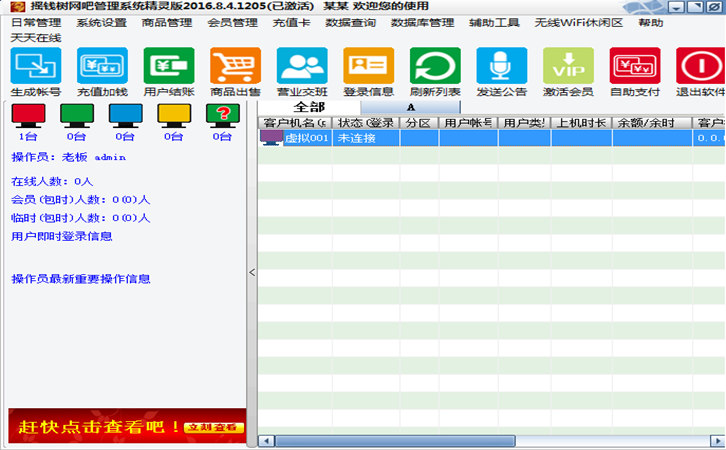Click the 生成帐号 toolbar icon
The width and height of the screenshot is (726, 450).
36,66
